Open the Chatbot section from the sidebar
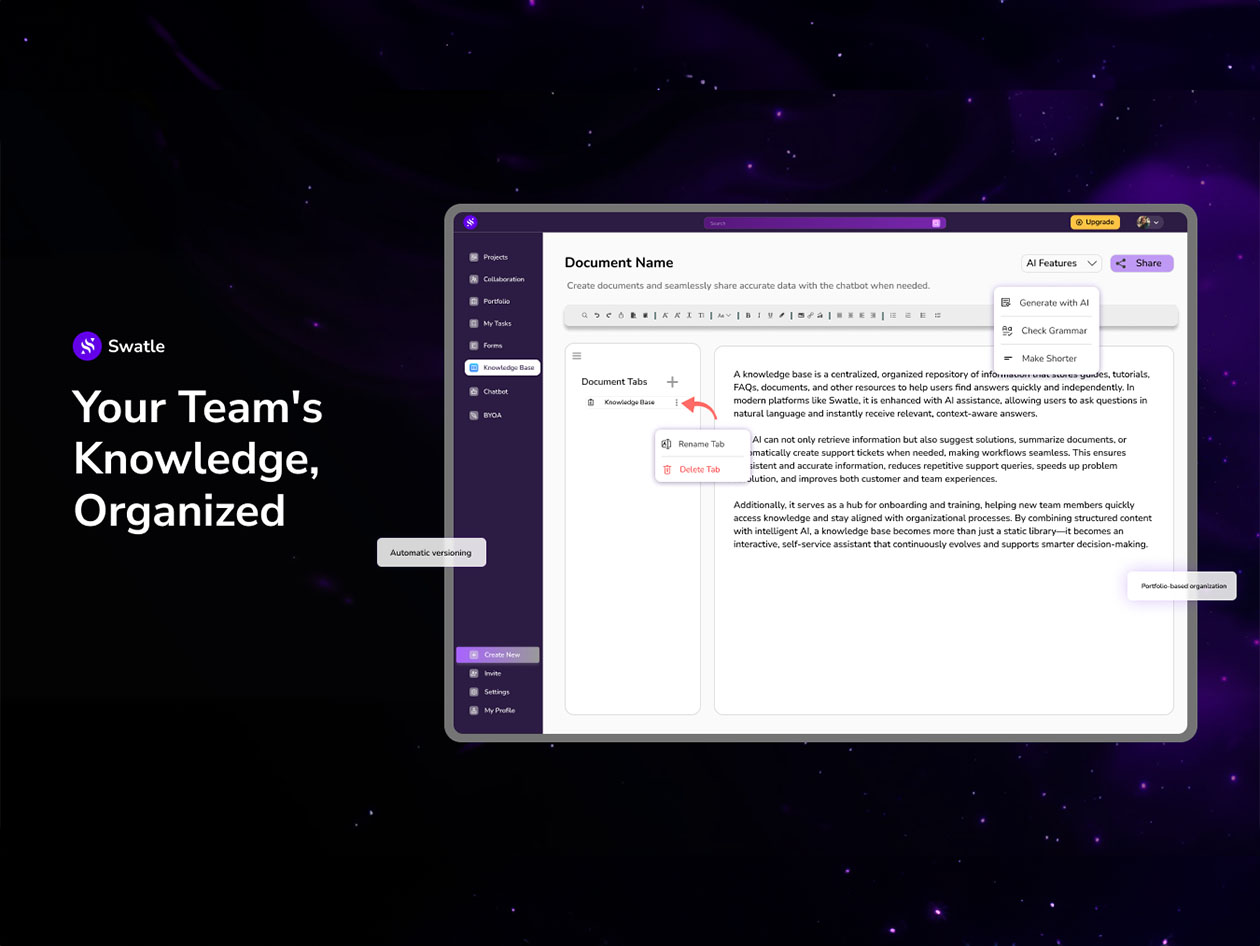Image resolution: width=1260 pixels, height=946 pixels. click(496, 391)
